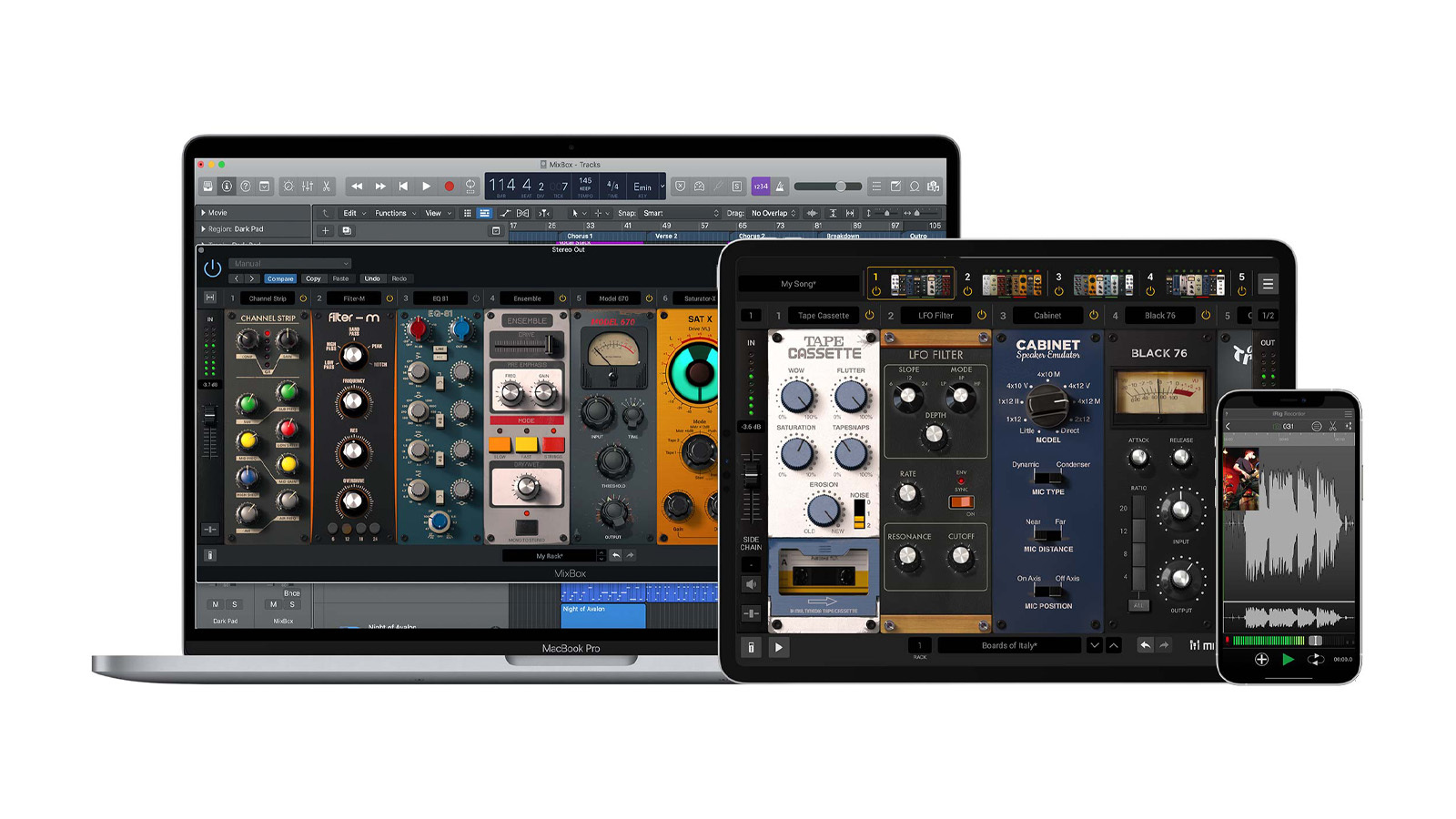Screen dimensions: 1456x819
Task: Go to beginning in Logic transport
Action: [403, 187]
